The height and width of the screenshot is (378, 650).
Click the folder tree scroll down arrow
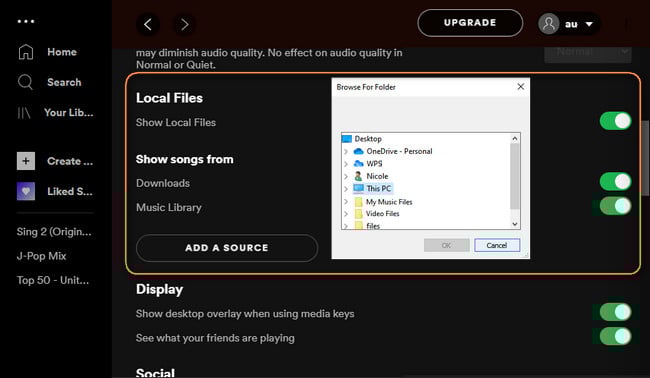click(x=515, y=224)
